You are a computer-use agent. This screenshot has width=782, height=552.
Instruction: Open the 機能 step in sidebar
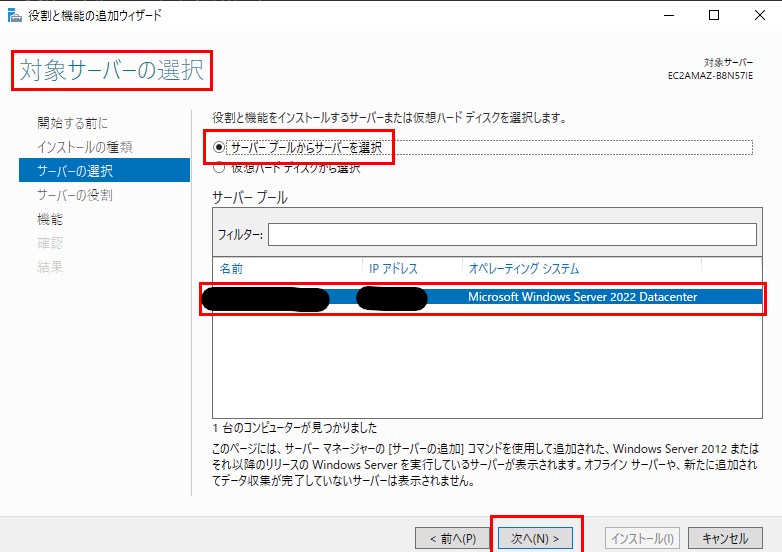coord(50,219)
